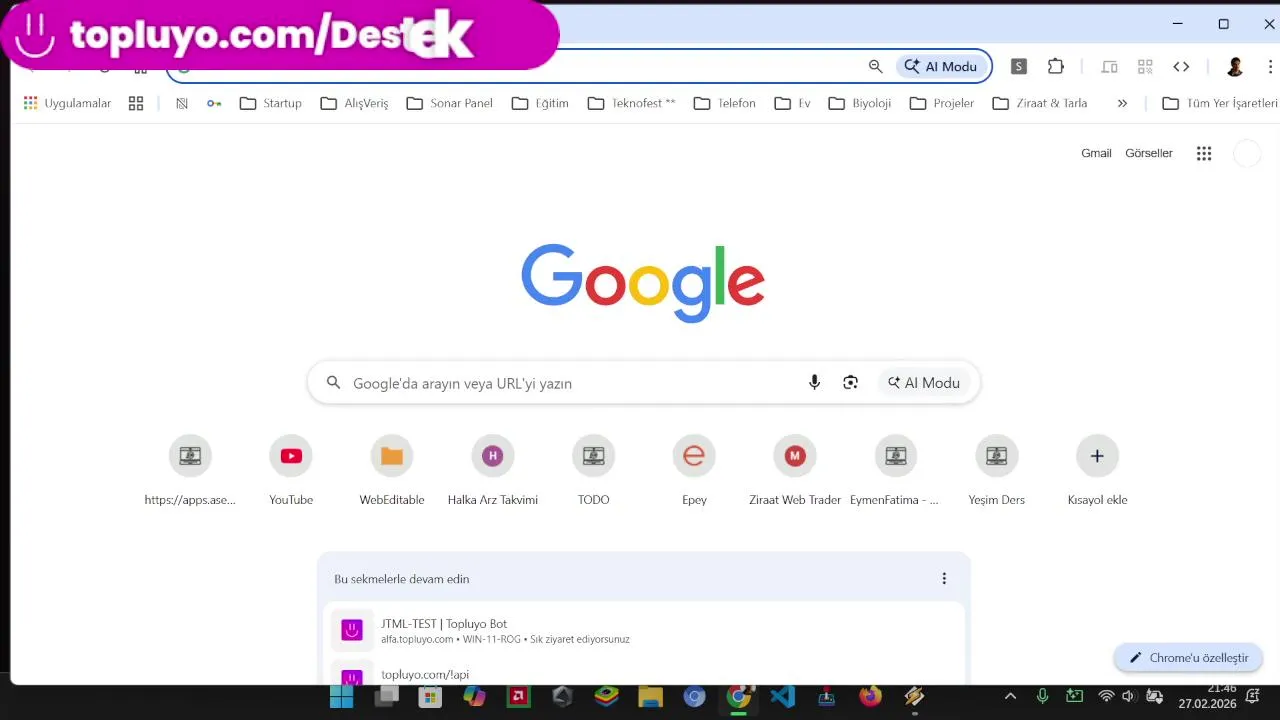Open AI Modu in the address bar

(941, 66)
